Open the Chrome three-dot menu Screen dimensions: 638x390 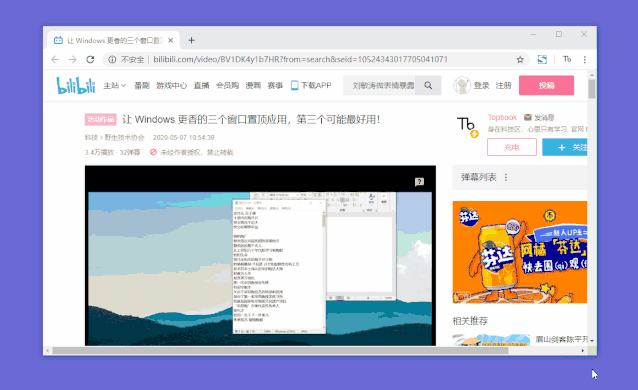585,59
